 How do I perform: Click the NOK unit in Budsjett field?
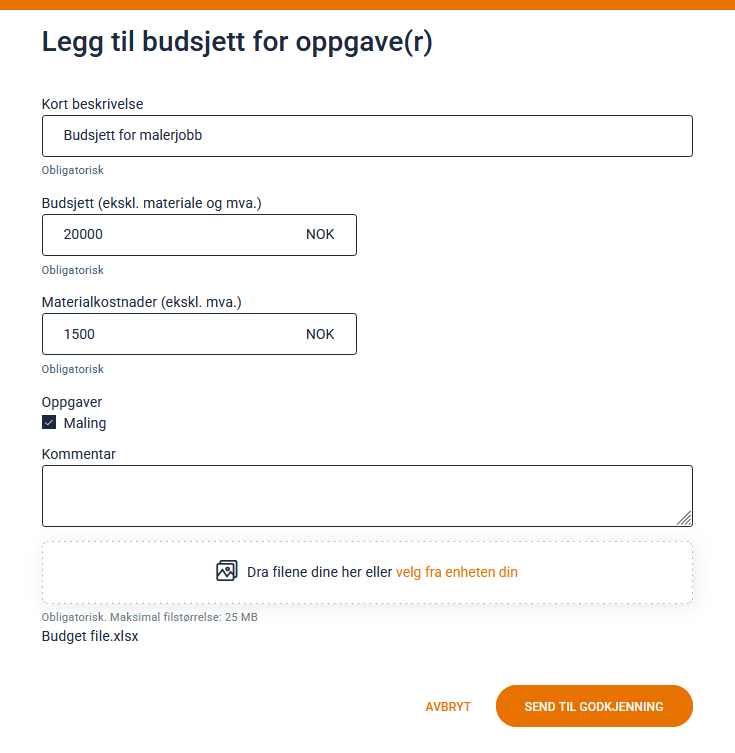click(320, 235)
